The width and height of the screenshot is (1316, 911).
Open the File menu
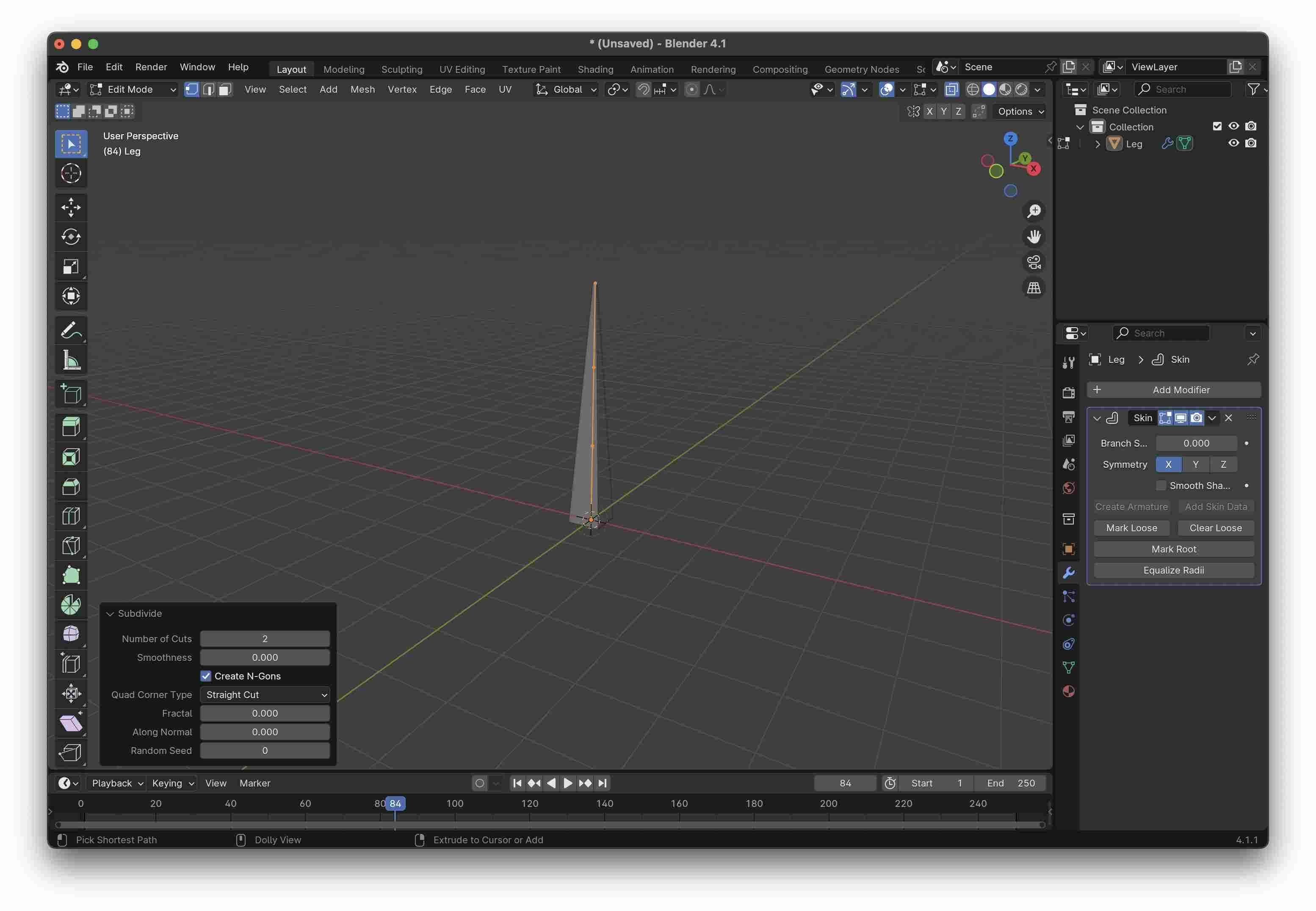pos(85,67)
